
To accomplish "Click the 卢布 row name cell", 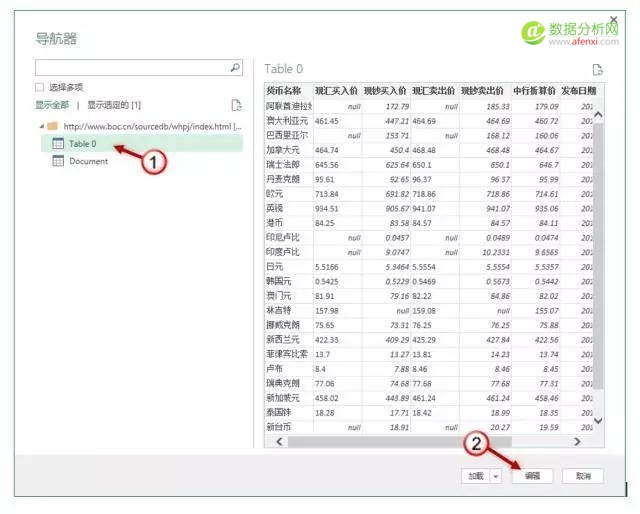I will (x=288, y=369).
